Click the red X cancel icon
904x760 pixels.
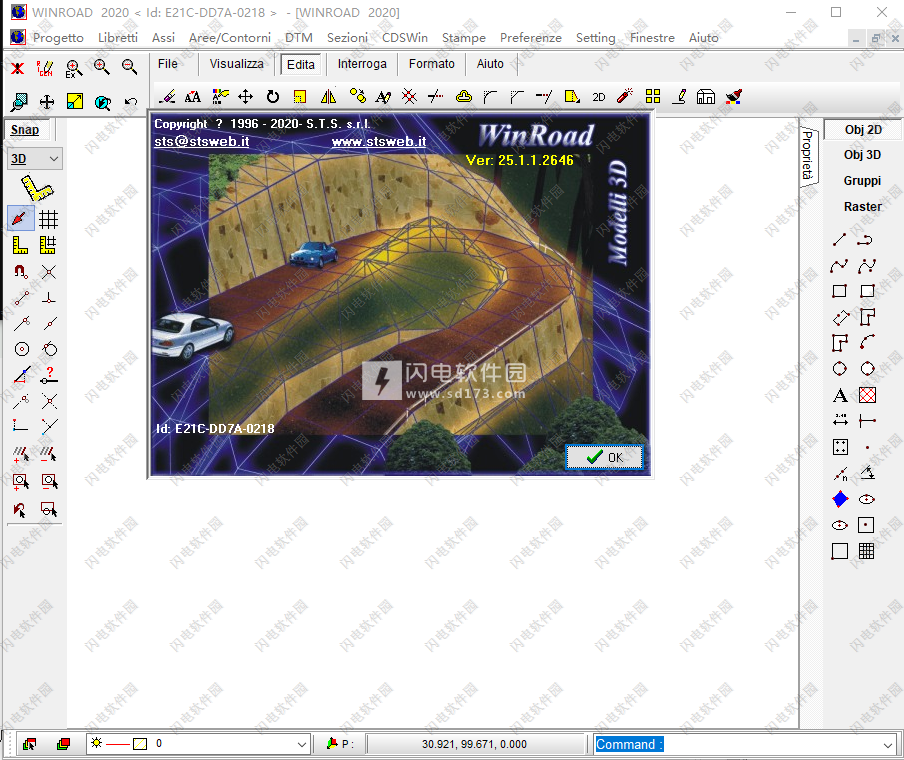[x=18, y=69]
